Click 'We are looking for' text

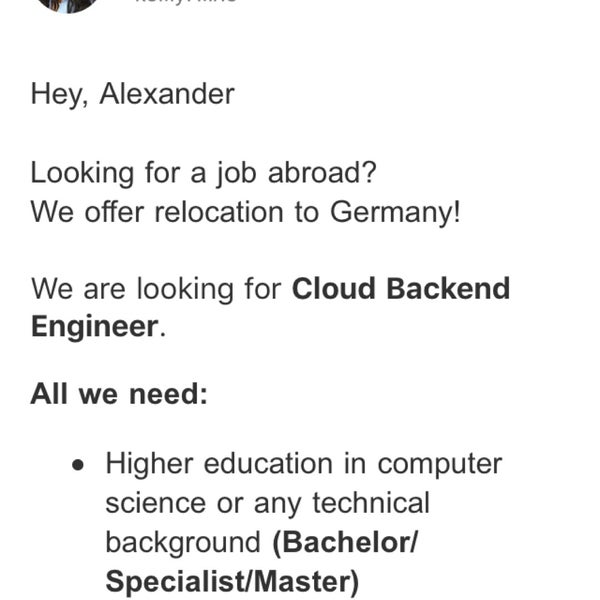156,289
